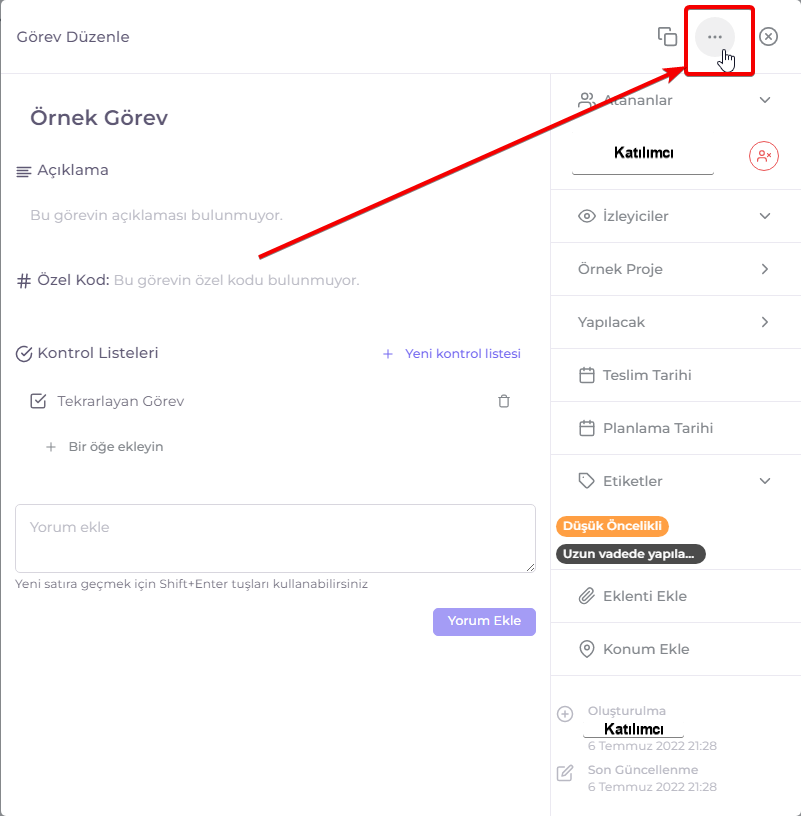Expand the İzleyiciler dropdown chevron
The height and width of the screenshot is (816, 801).
(x=765, y=216)
